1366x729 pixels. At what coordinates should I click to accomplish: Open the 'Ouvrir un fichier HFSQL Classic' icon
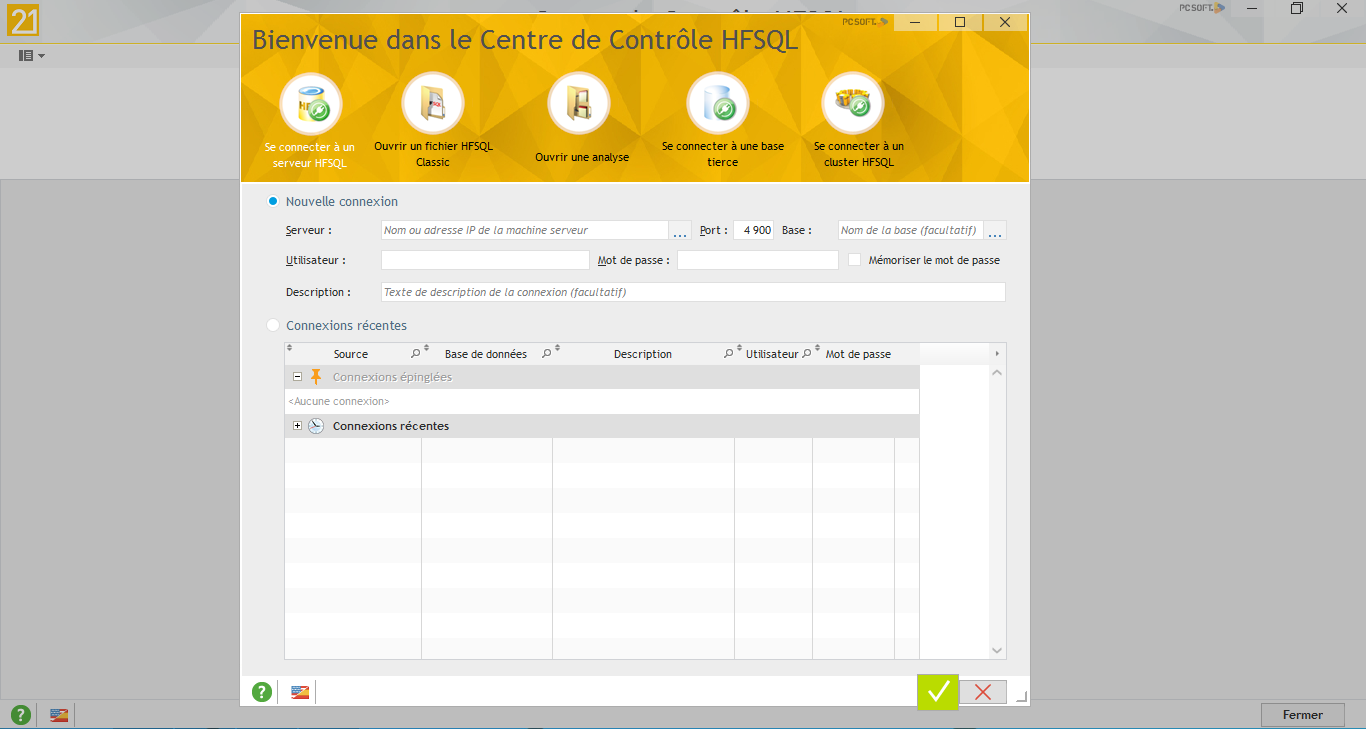433,104
